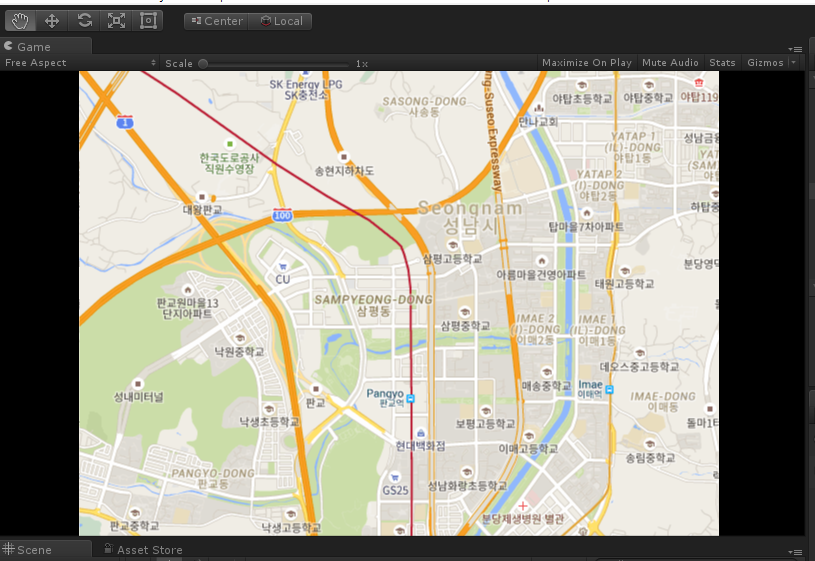Click the red cross hospital icon
Screen dimensions: 815x561
pos(523,506)
